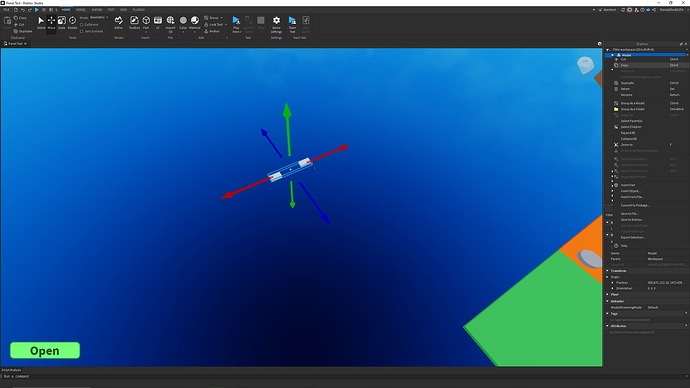Expand the Lock Tool dropdown arrow
Image resolution: width=690 pixels, height=388 pixels.
click(x=226, y=25)
